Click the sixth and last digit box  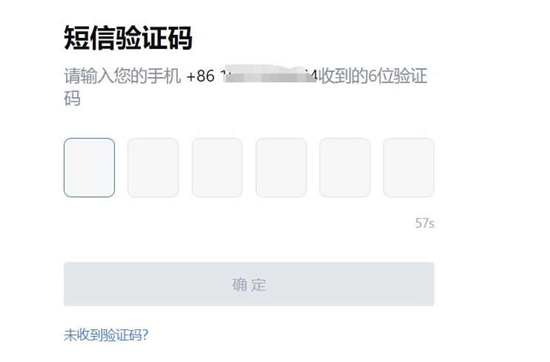(x=409, y=168)
